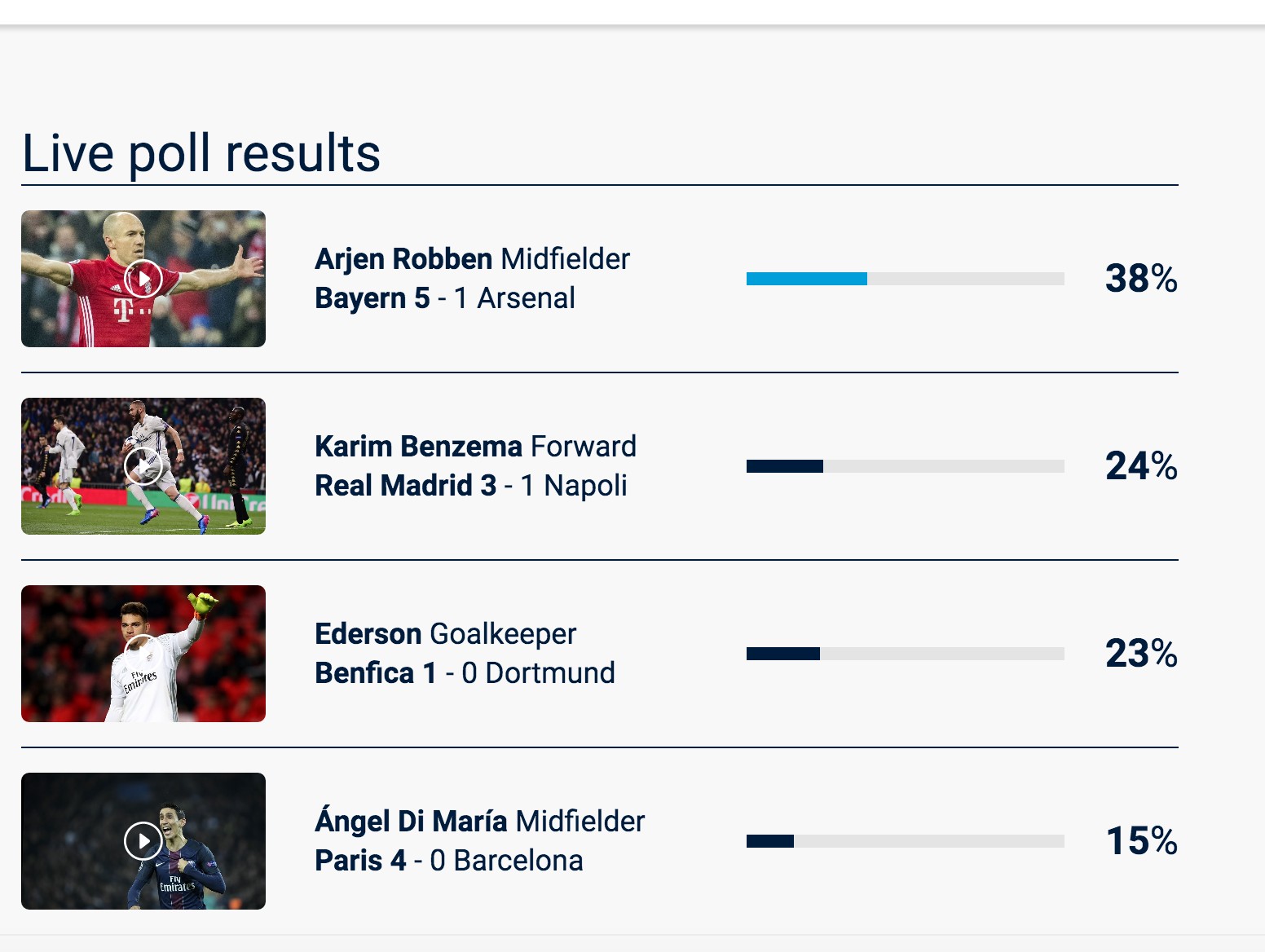This screenshot has height=952, width=1265.
Task: Click the Live poll results heading
Action: (x=201, y=153)
